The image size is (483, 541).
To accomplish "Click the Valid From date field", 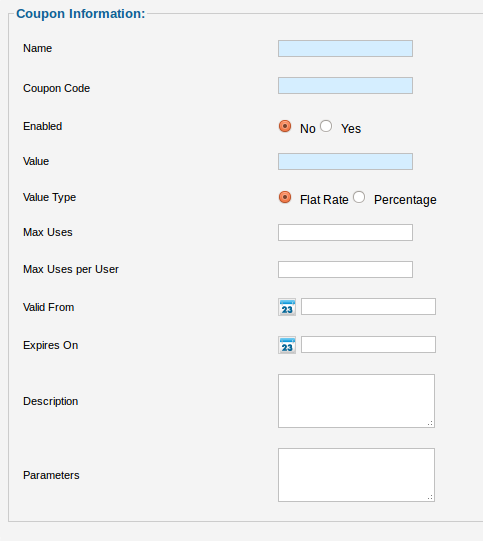I will point(368,306).
